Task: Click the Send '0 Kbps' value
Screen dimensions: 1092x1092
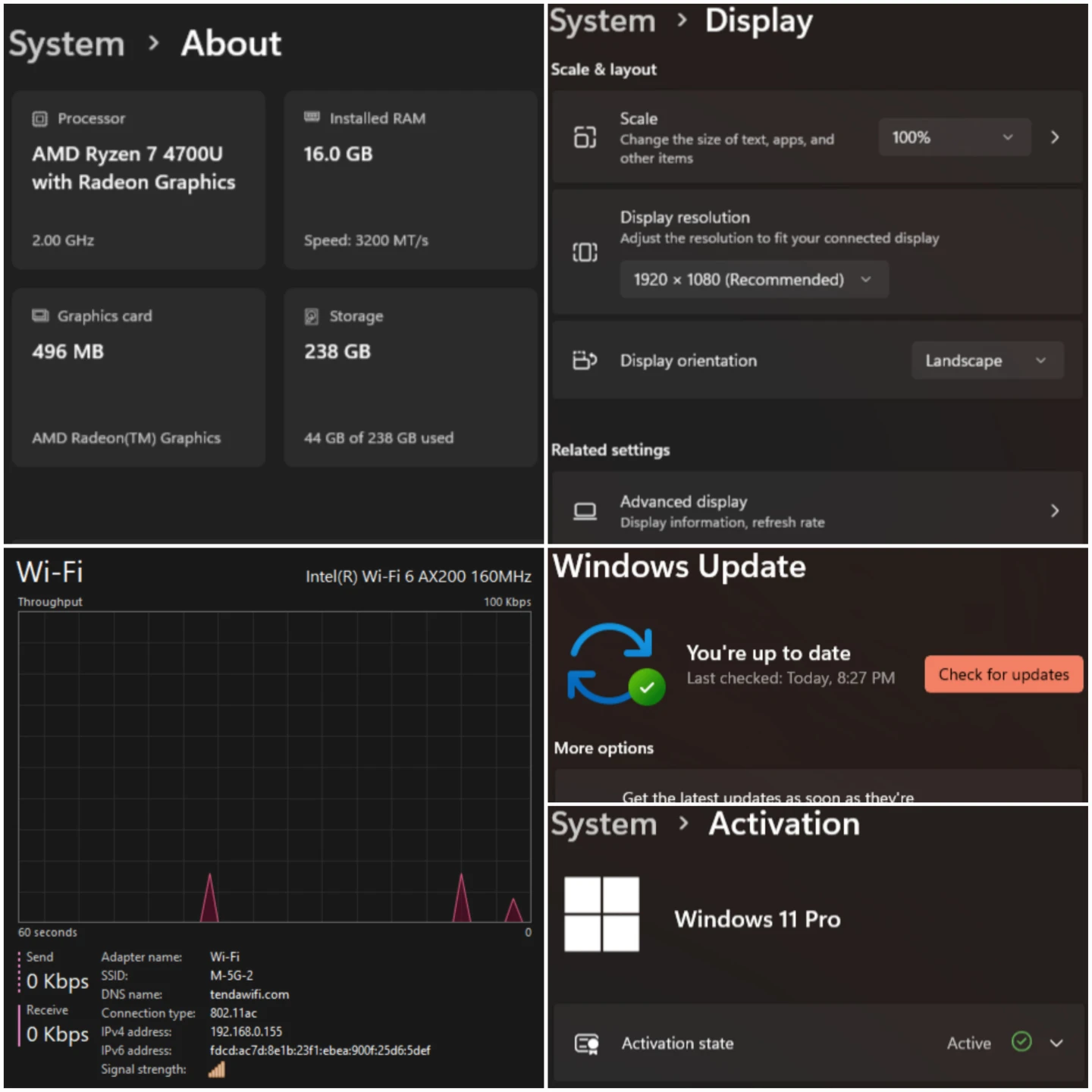Action: [x=58, y=981]
